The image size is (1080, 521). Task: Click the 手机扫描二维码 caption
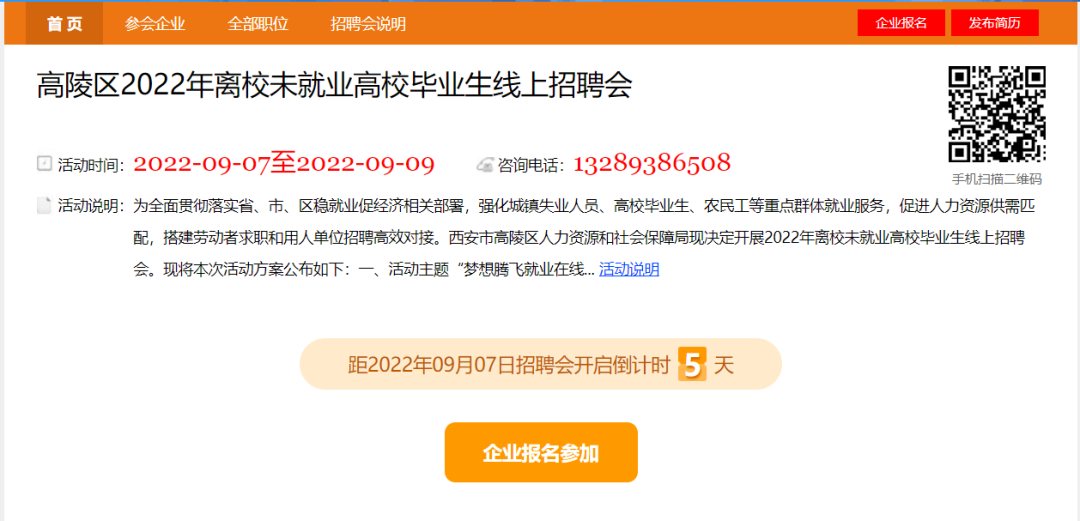[x=997, y=179]
